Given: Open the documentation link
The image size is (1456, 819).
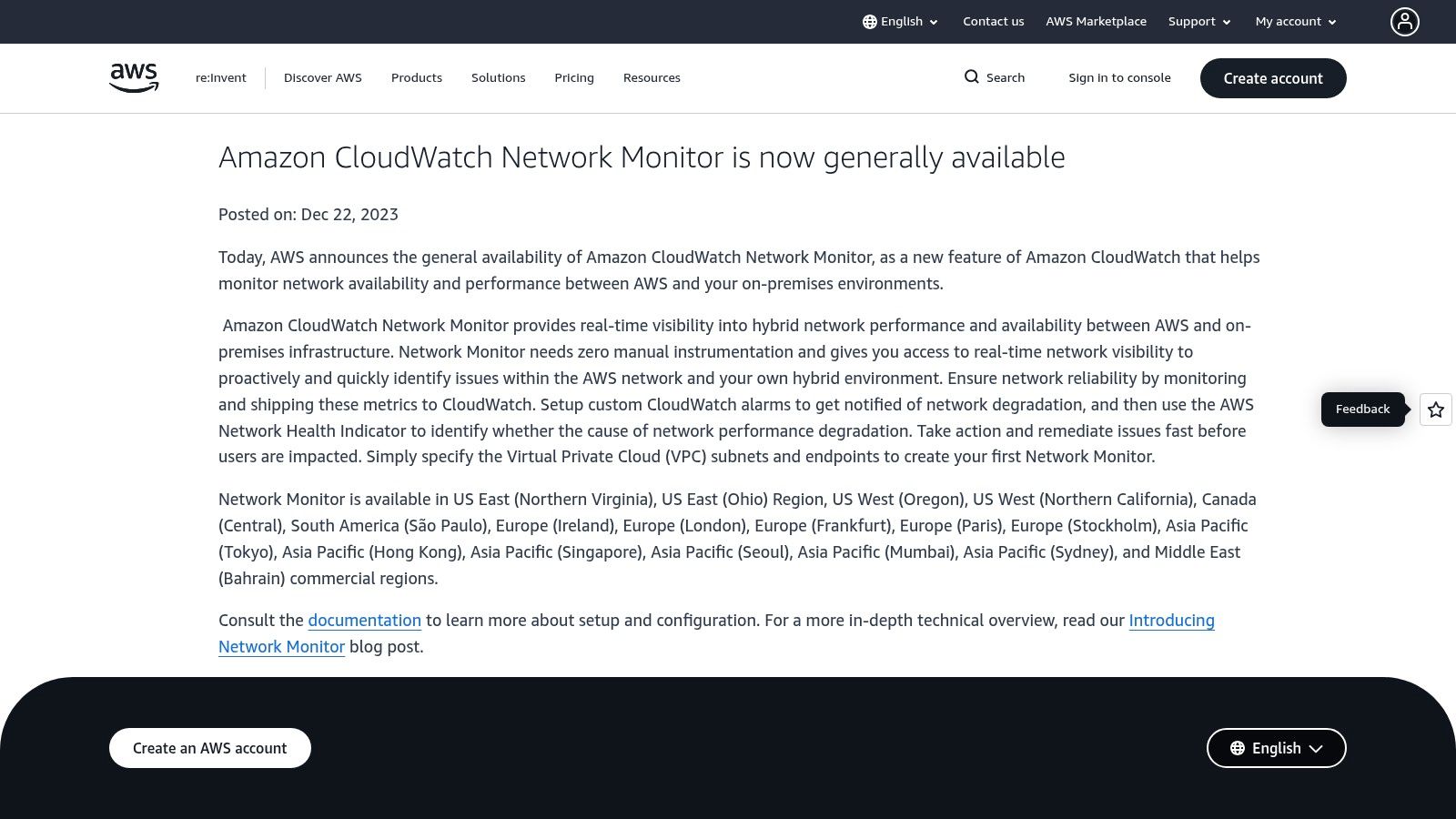Looking at the screenshot, I should point(364,620).
